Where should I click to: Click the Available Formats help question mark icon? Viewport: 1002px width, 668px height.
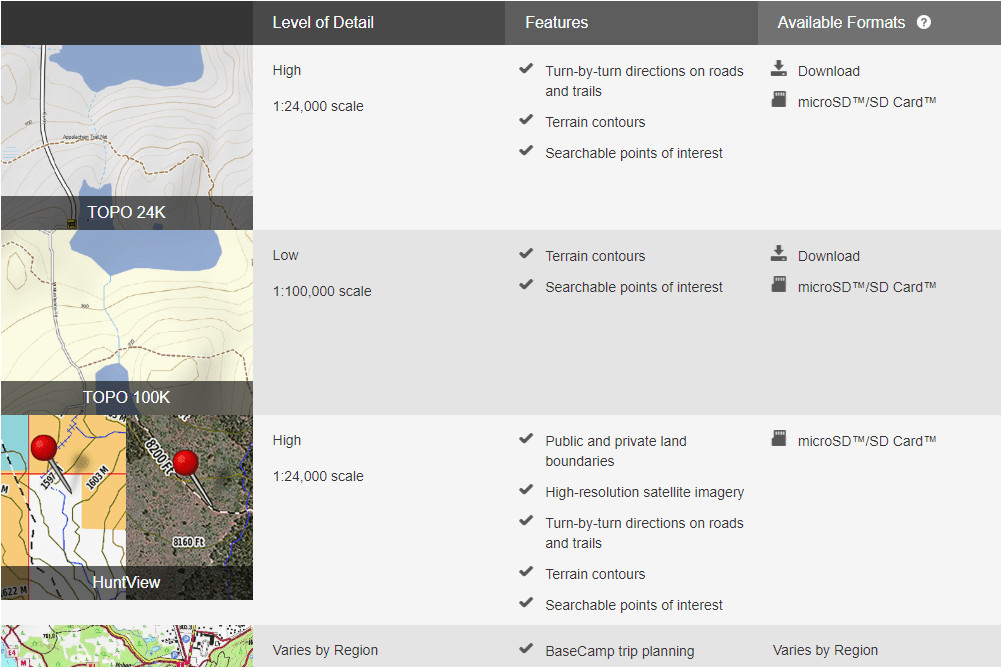(923, 22)
